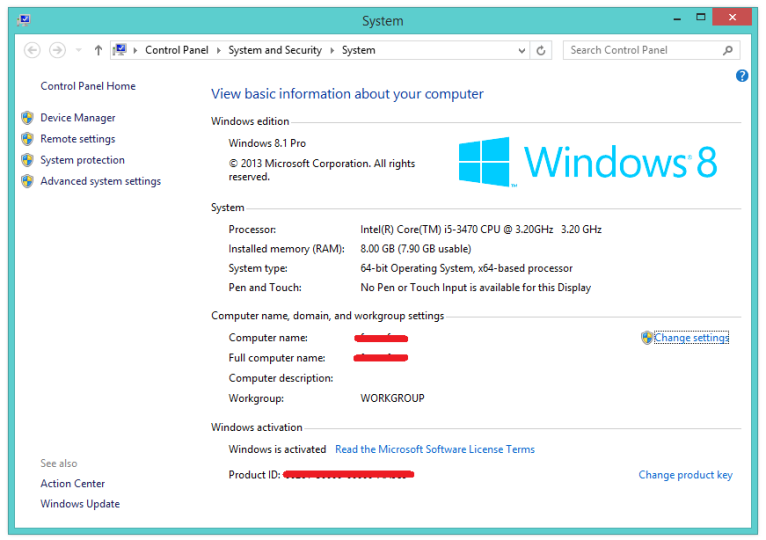Open Device Manager
Image resolution: width=766 pixels, height=540 pixels.
coord(78,118)
